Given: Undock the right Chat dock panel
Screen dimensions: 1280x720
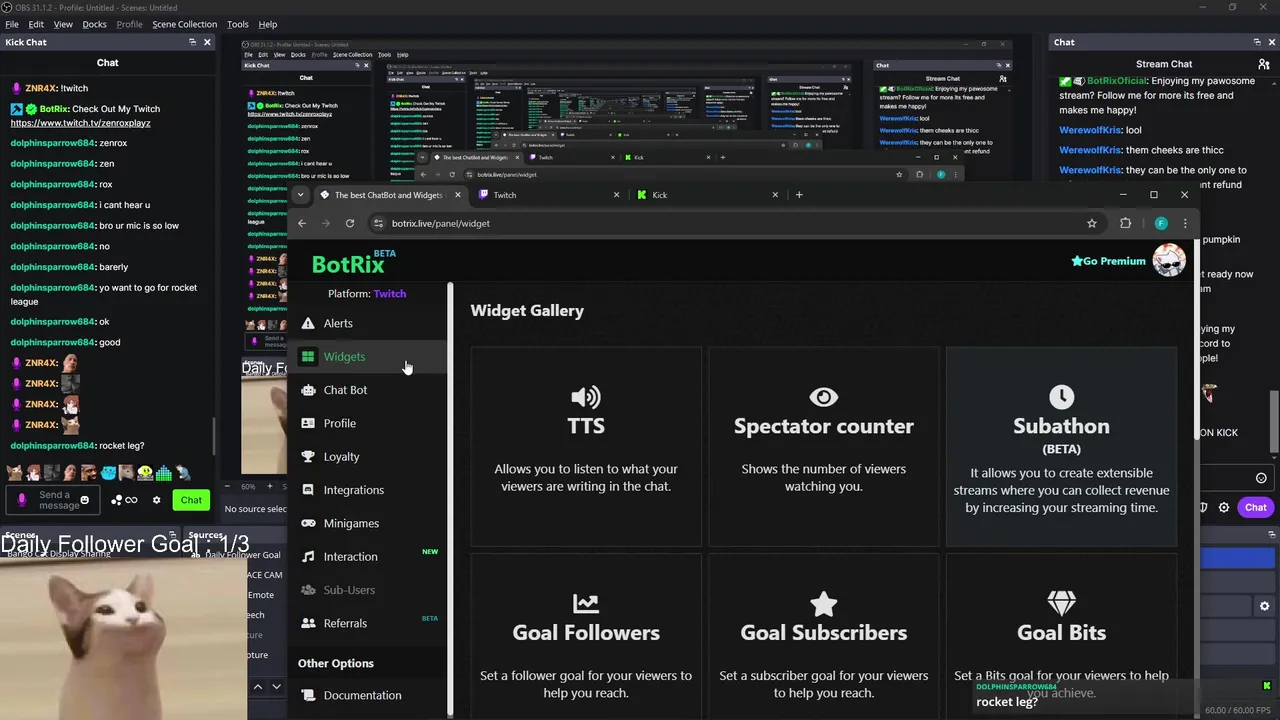Looking at the screenshot, I should [1257, 42].
